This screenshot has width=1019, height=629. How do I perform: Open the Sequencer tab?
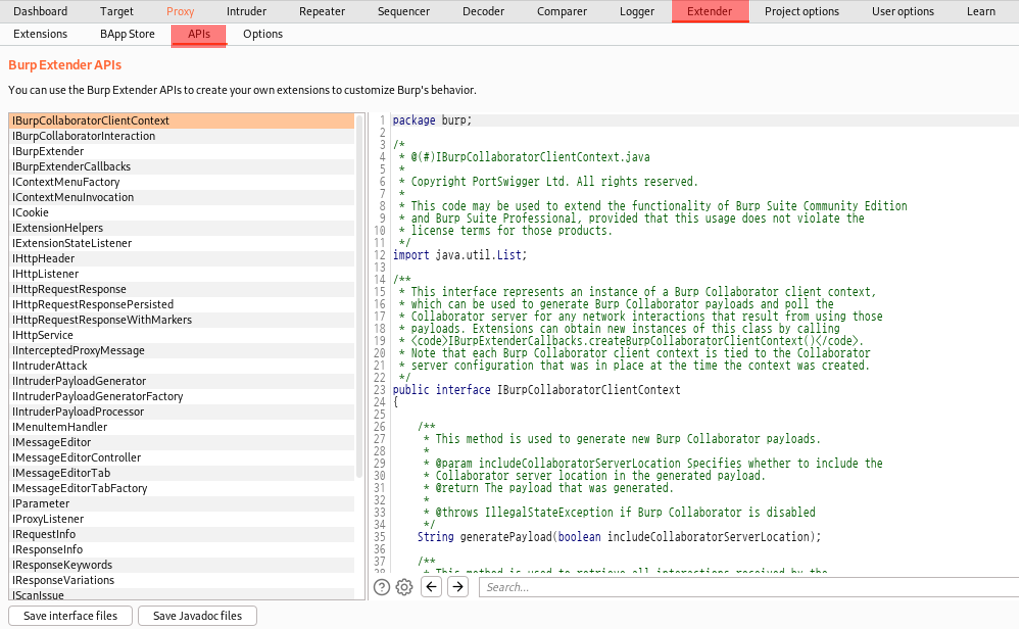[x=404, y=11]
